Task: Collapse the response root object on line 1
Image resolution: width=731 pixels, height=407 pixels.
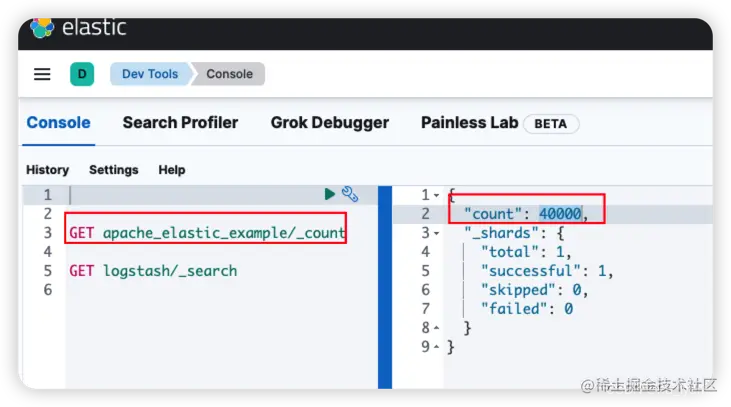Action: (436, 195)
